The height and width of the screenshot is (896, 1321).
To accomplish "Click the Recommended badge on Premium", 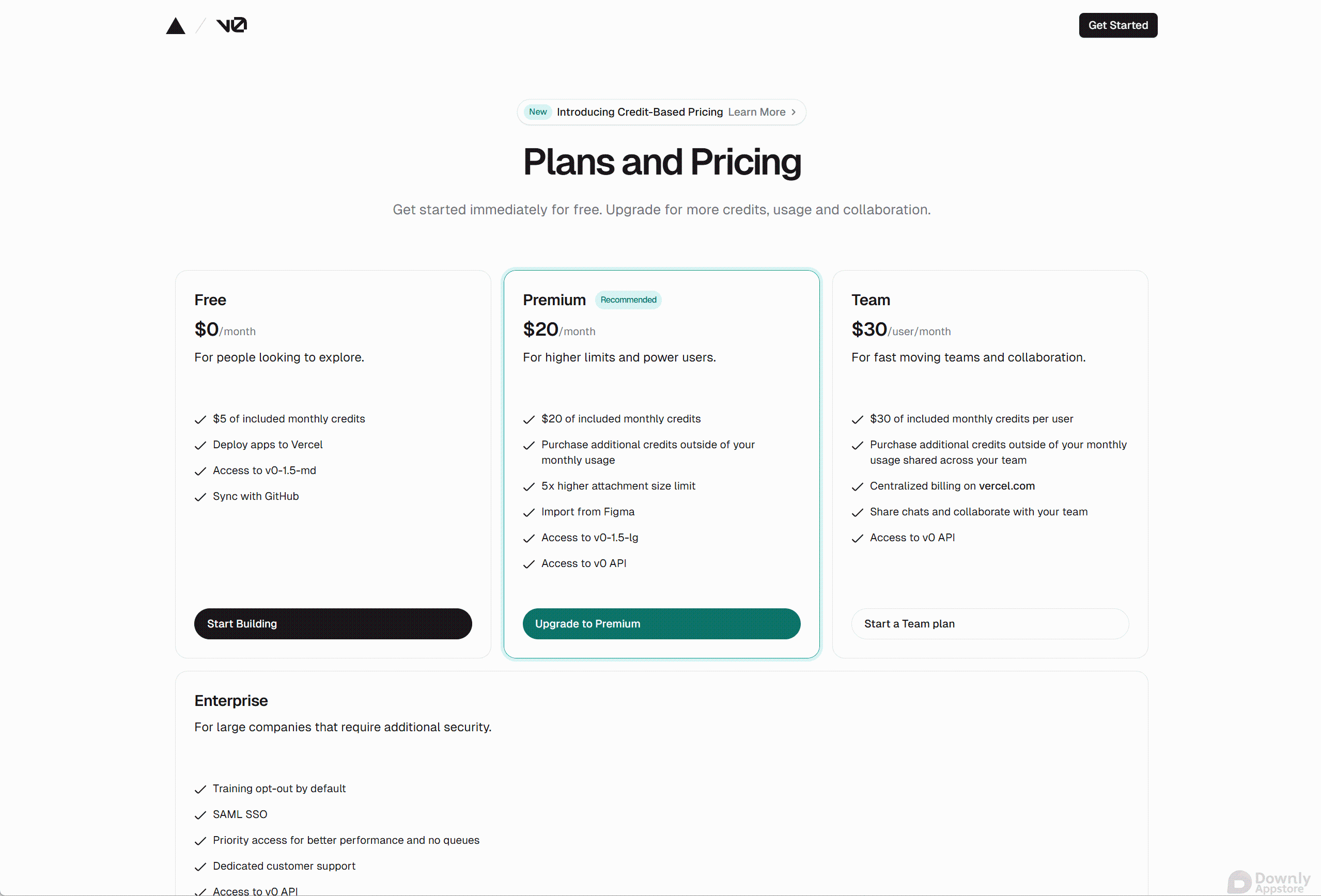I will 628,300.
